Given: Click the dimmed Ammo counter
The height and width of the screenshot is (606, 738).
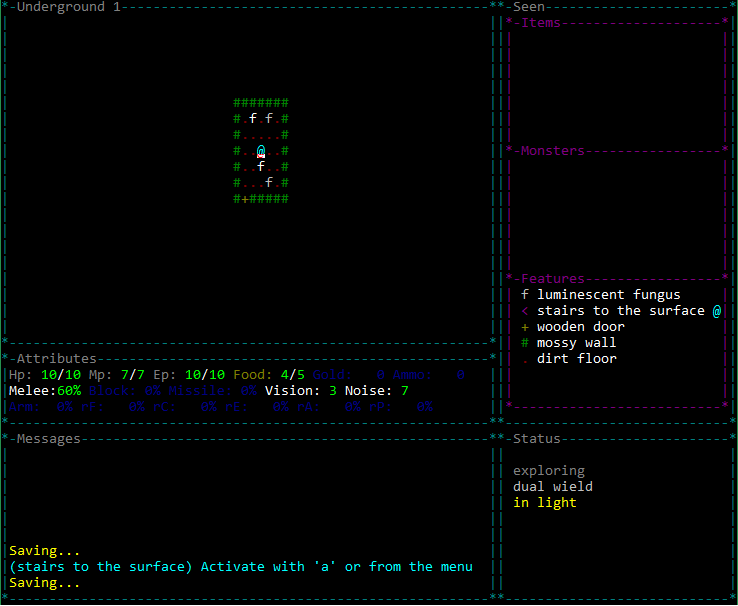Looking at the screenshot, I should (x=429, y=375).
